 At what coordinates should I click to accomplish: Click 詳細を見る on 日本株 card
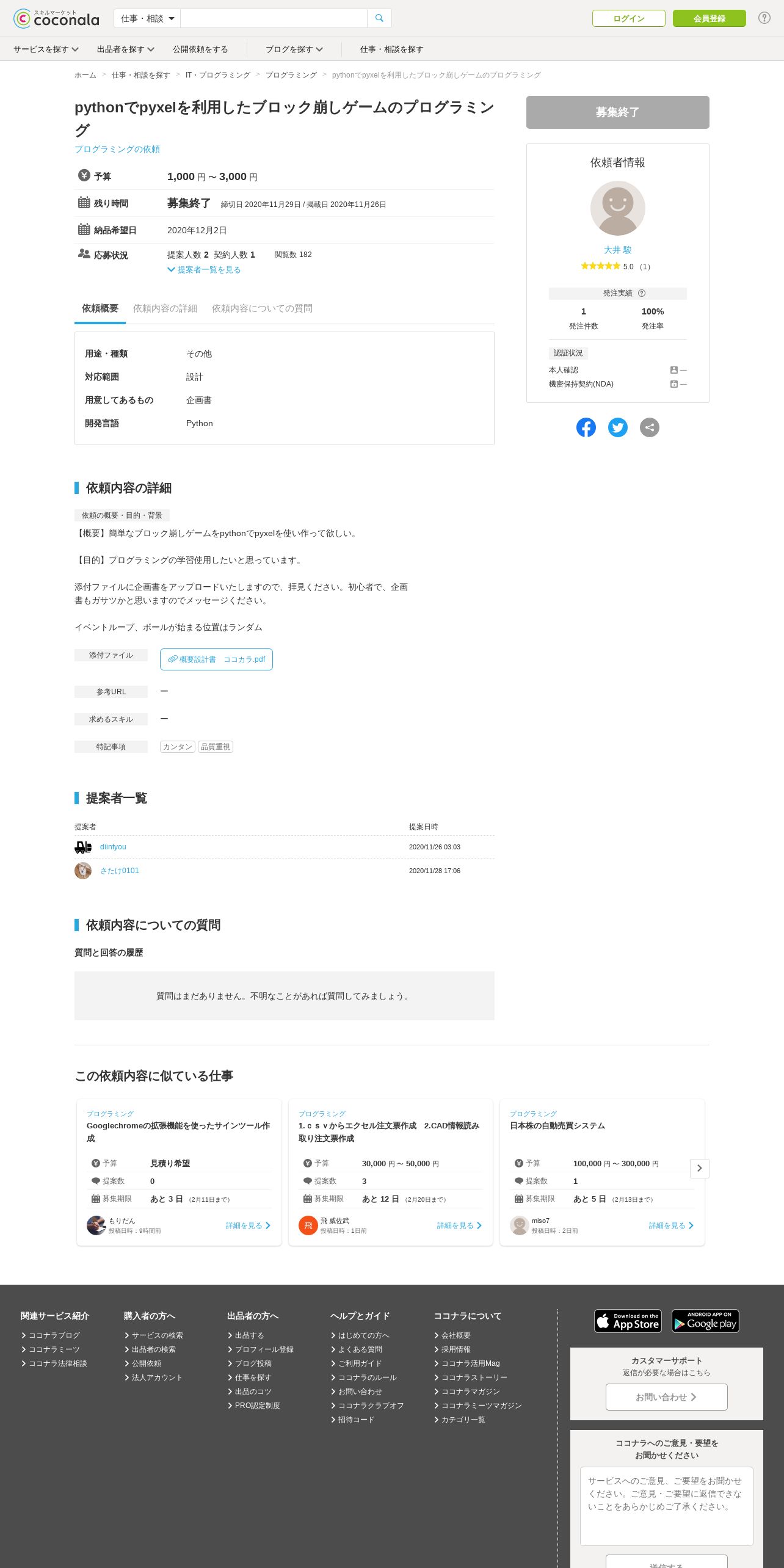[x=671, y=1225]
